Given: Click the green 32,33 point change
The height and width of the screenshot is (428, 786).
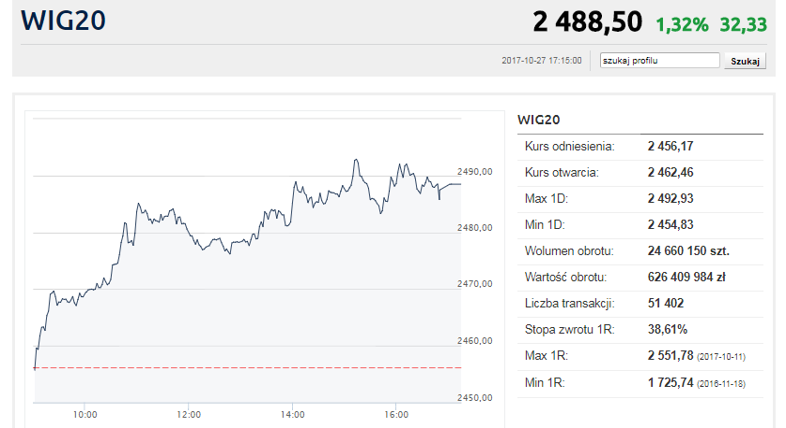Looking at the screenshot, I should (743, 23).
